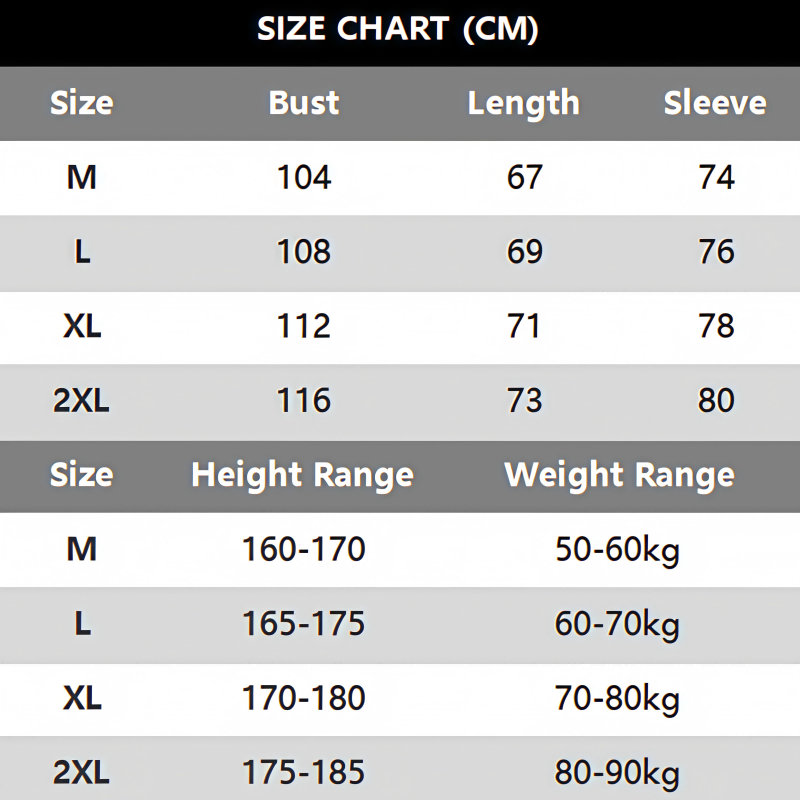800x800 pixels.
Task: Click the 60-70kg weight range cell
Action: click(617, 624)
